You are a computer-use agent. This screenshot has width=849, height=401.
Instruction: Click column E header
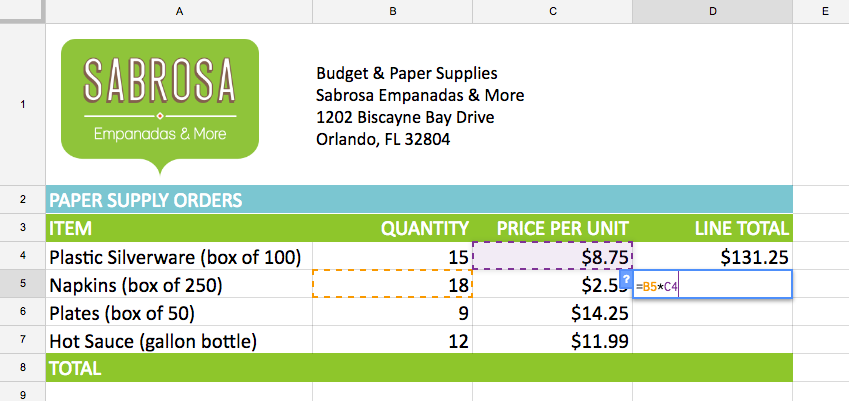click(820, 11)
